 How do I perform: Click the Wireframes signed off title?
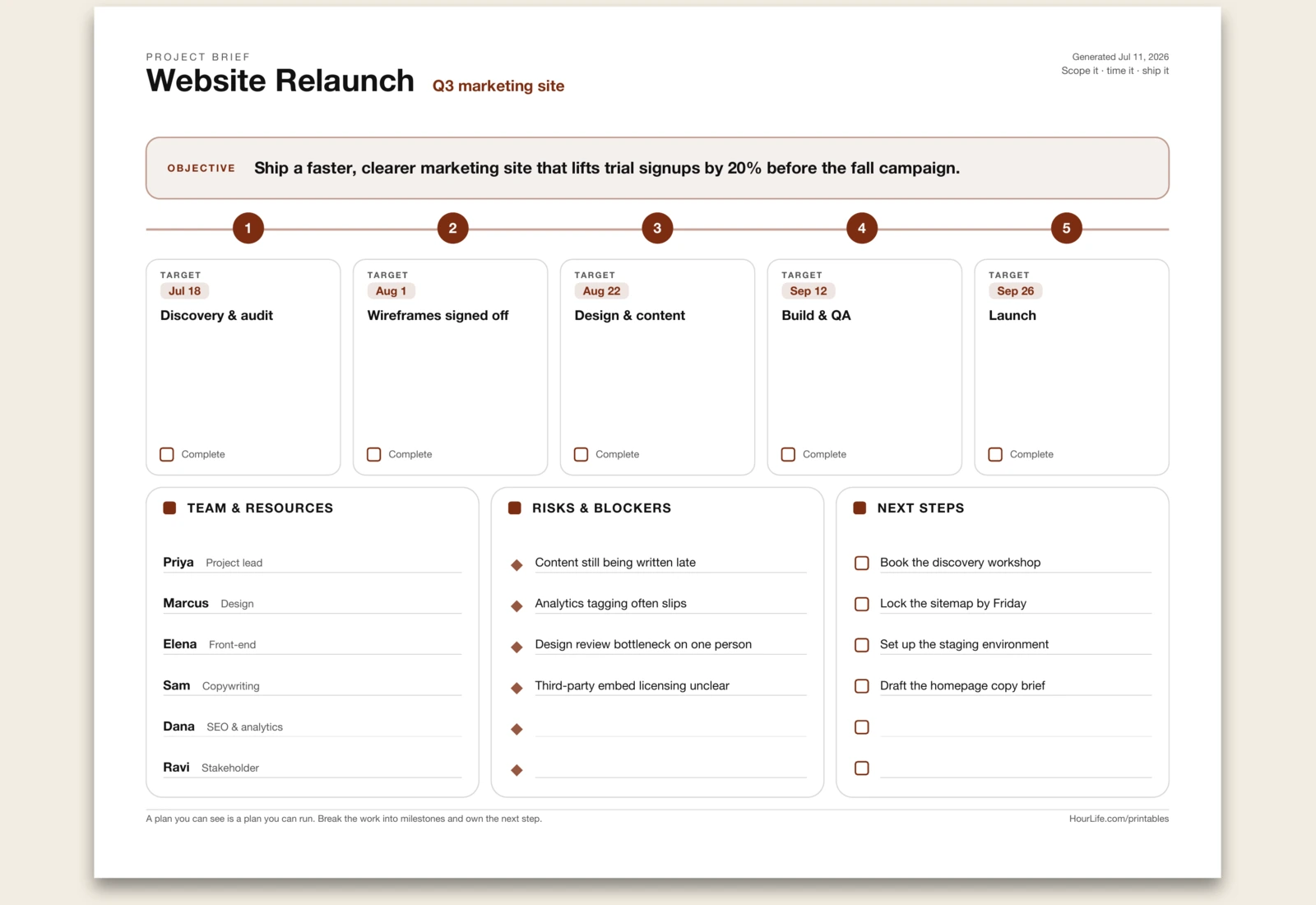[438, 315]
